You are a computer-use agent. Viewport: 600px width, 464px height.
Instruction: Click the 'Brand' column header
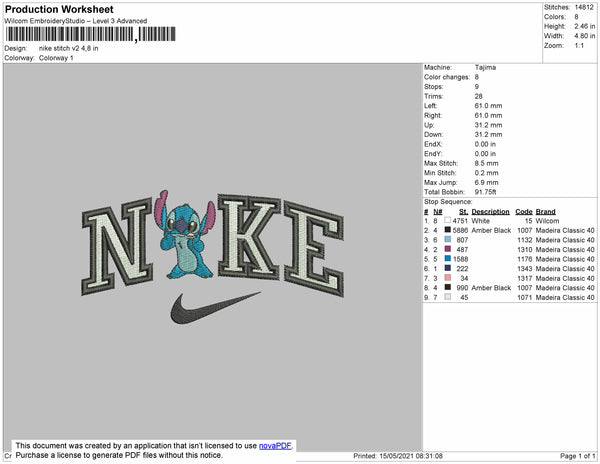pyautogui.click(x=545, y=212)
